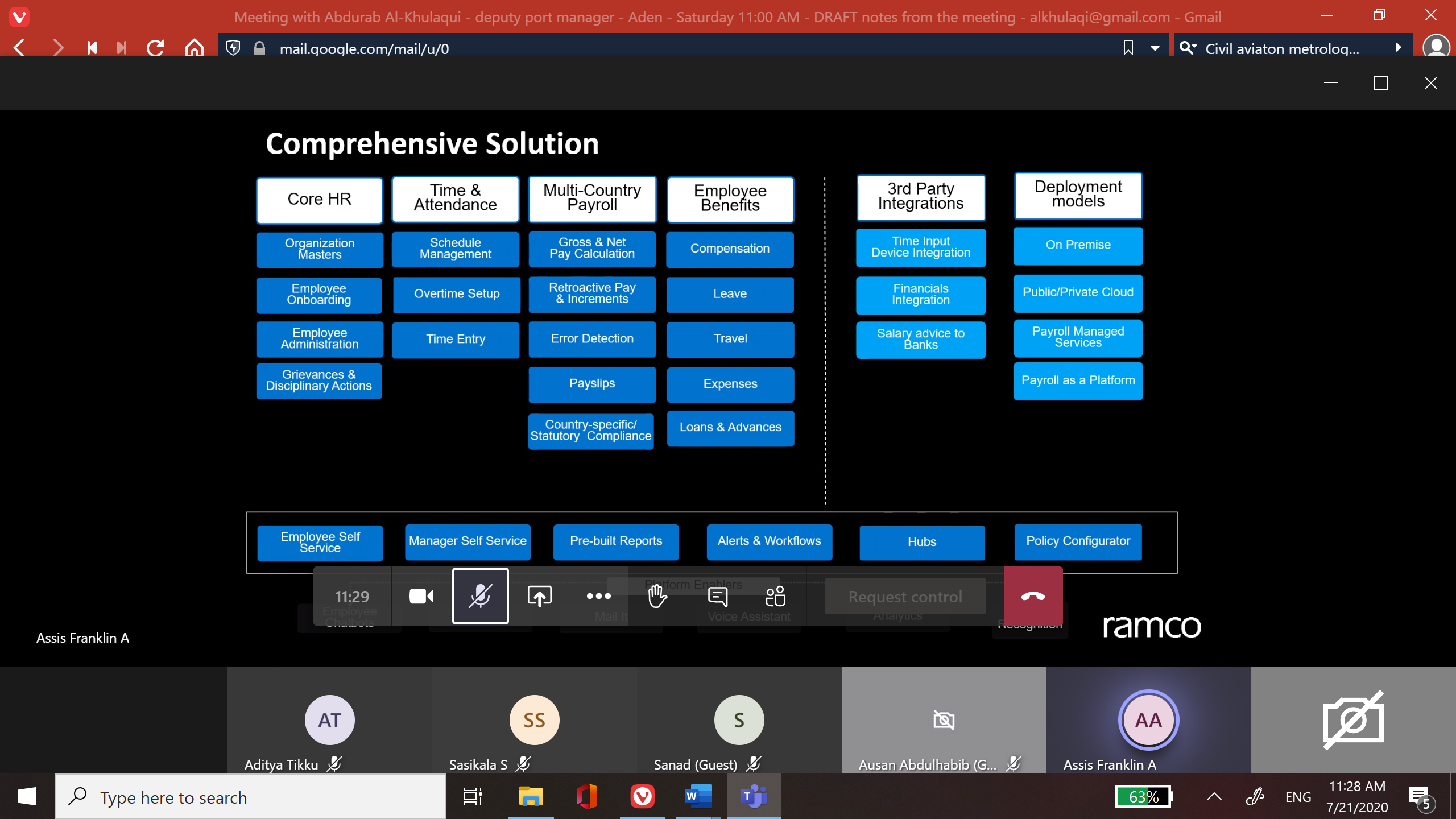Click Manager Self Service box
The width and height of the screenshot is (1456, 819).
(x=468, y=541)
